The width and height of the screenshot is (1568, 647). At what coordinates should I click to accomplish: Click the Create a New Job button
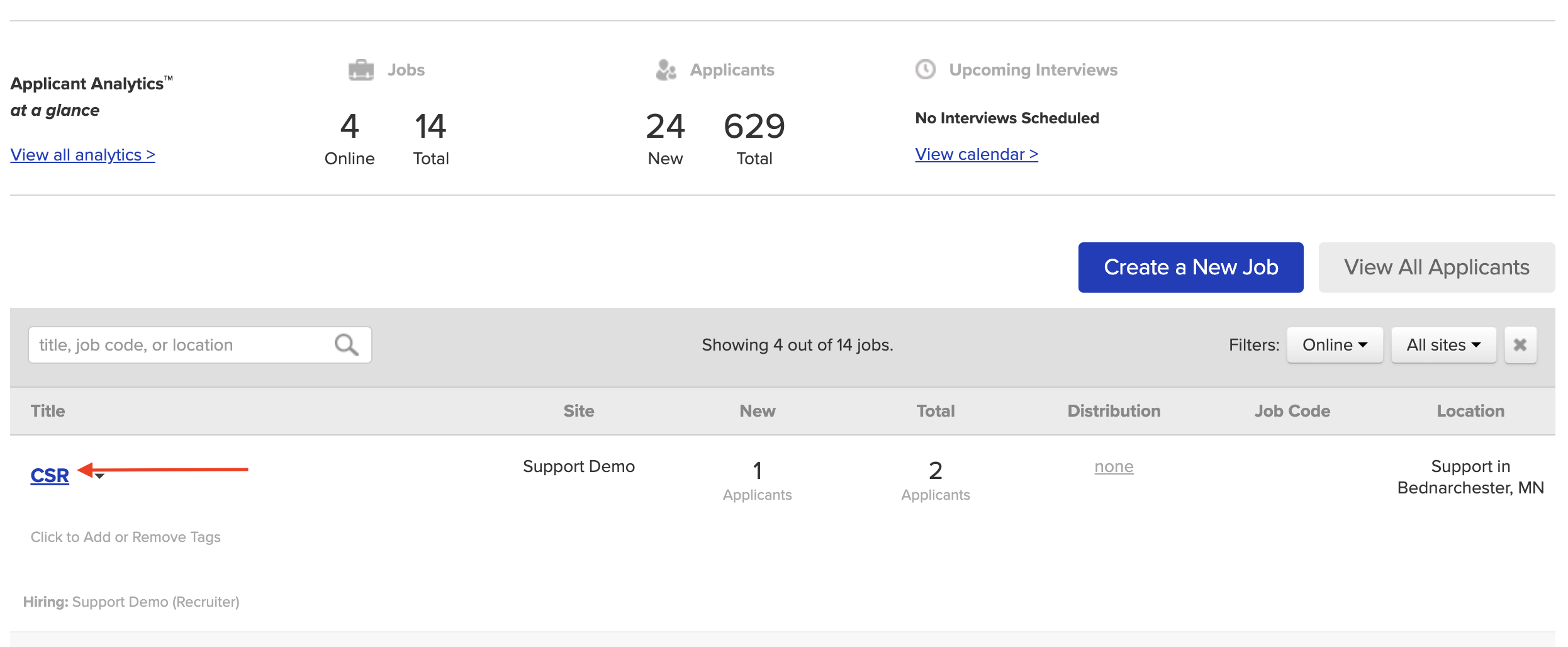point(1190,267)
